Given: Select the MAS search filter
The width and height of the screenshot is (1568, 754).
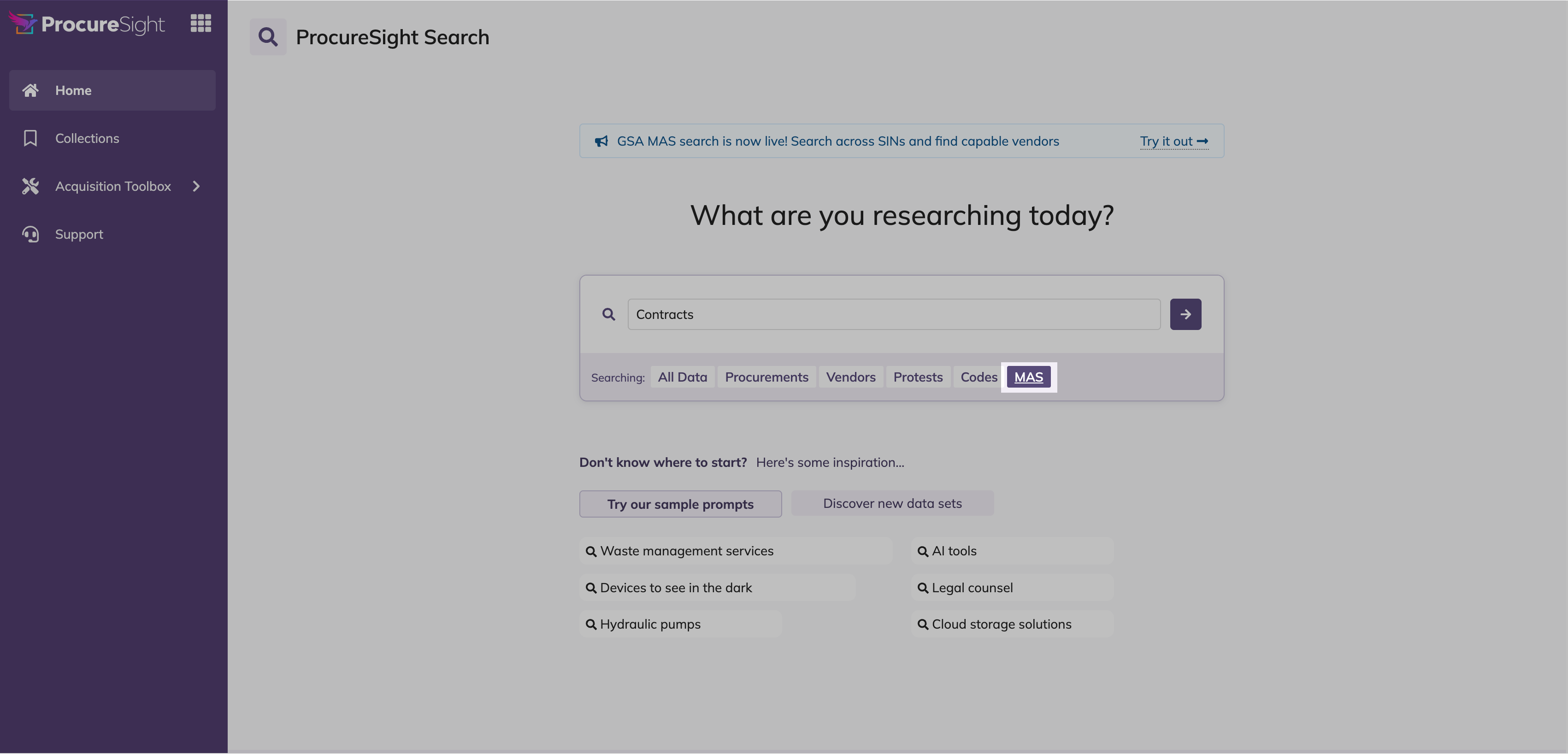Looking at the screenshot, I should pyautogui.click(x=1028, y=377).
